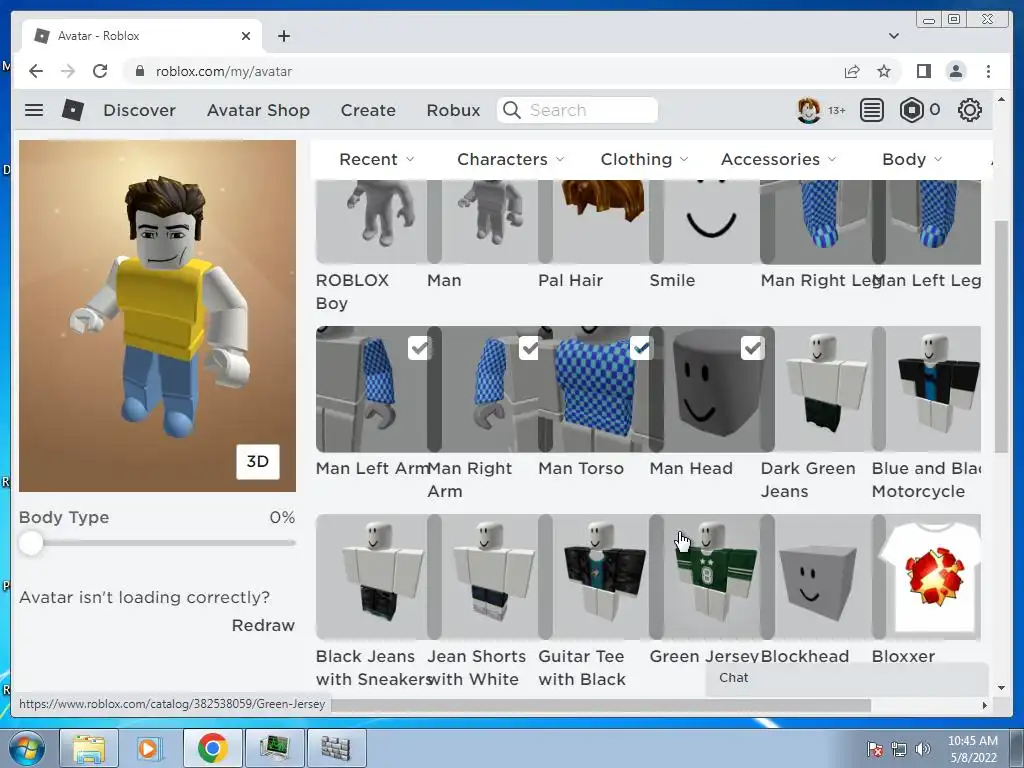
Task: Click the Redraw link
Action: coord(263,625)
